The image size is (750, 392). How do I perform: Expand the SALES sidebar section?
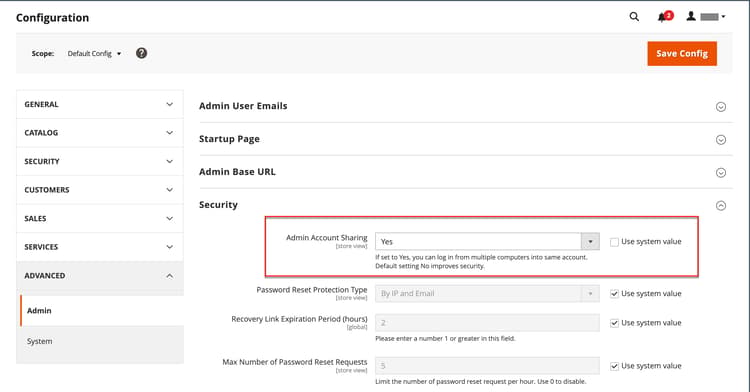tap(99, 218)
